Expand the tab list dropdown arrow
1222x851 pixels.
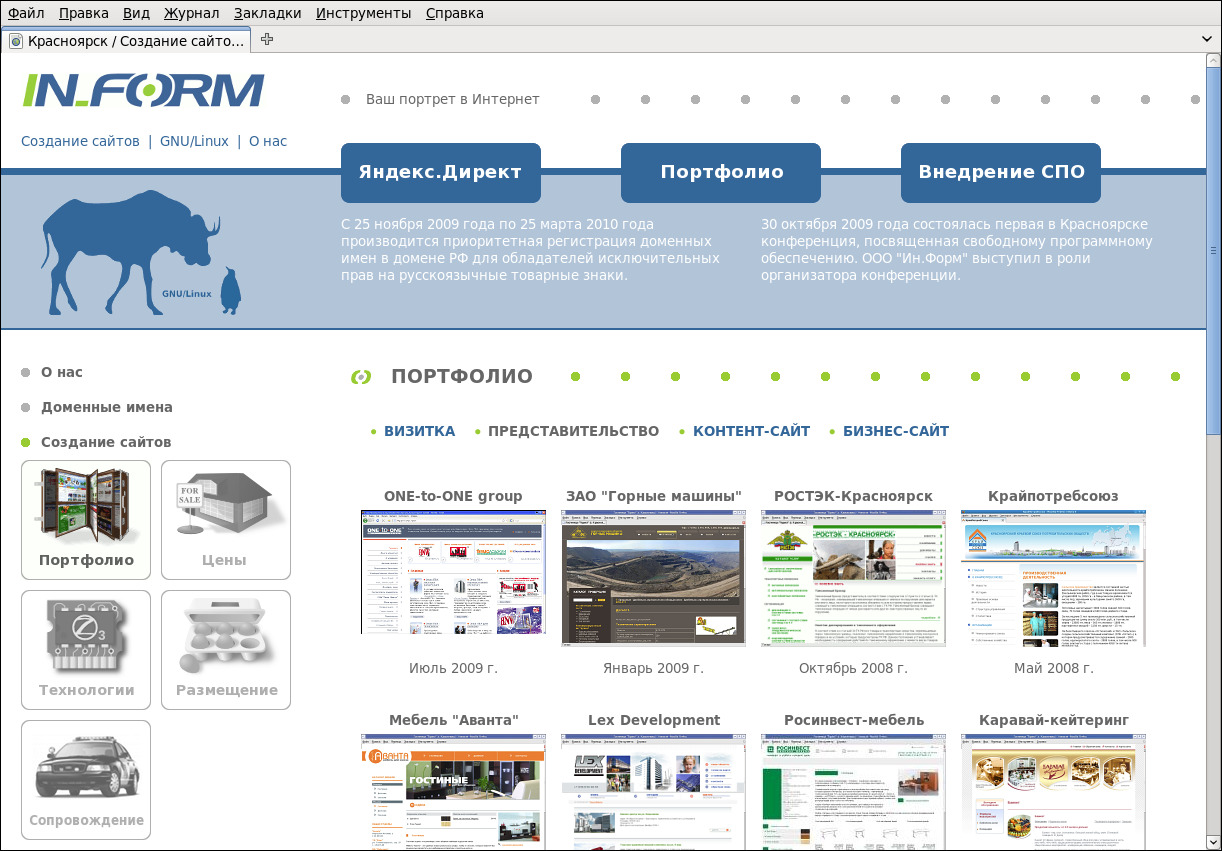pos(1207,40)
